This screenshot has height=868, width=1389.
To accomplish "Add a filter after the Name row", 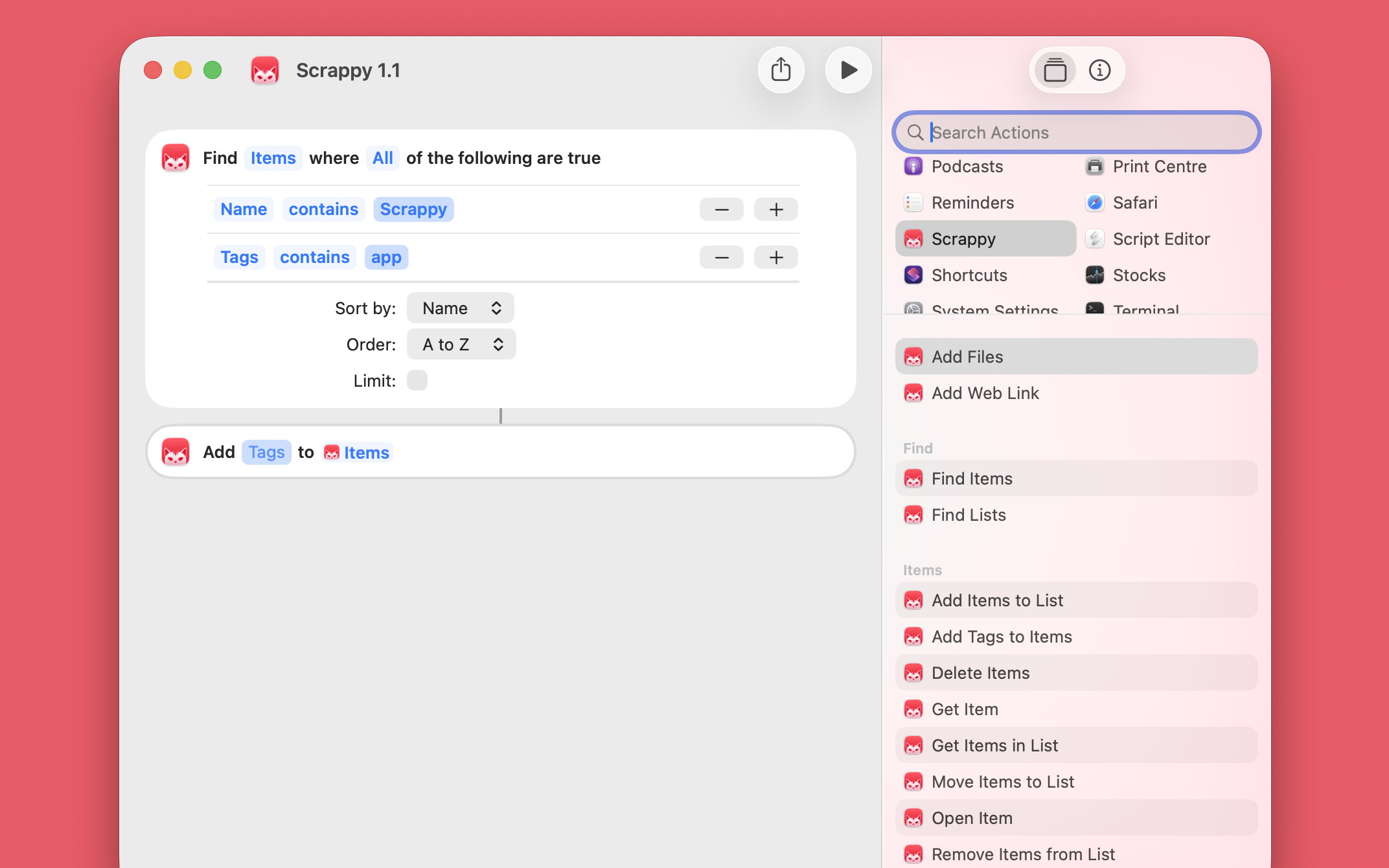I will tap(776, 209).
